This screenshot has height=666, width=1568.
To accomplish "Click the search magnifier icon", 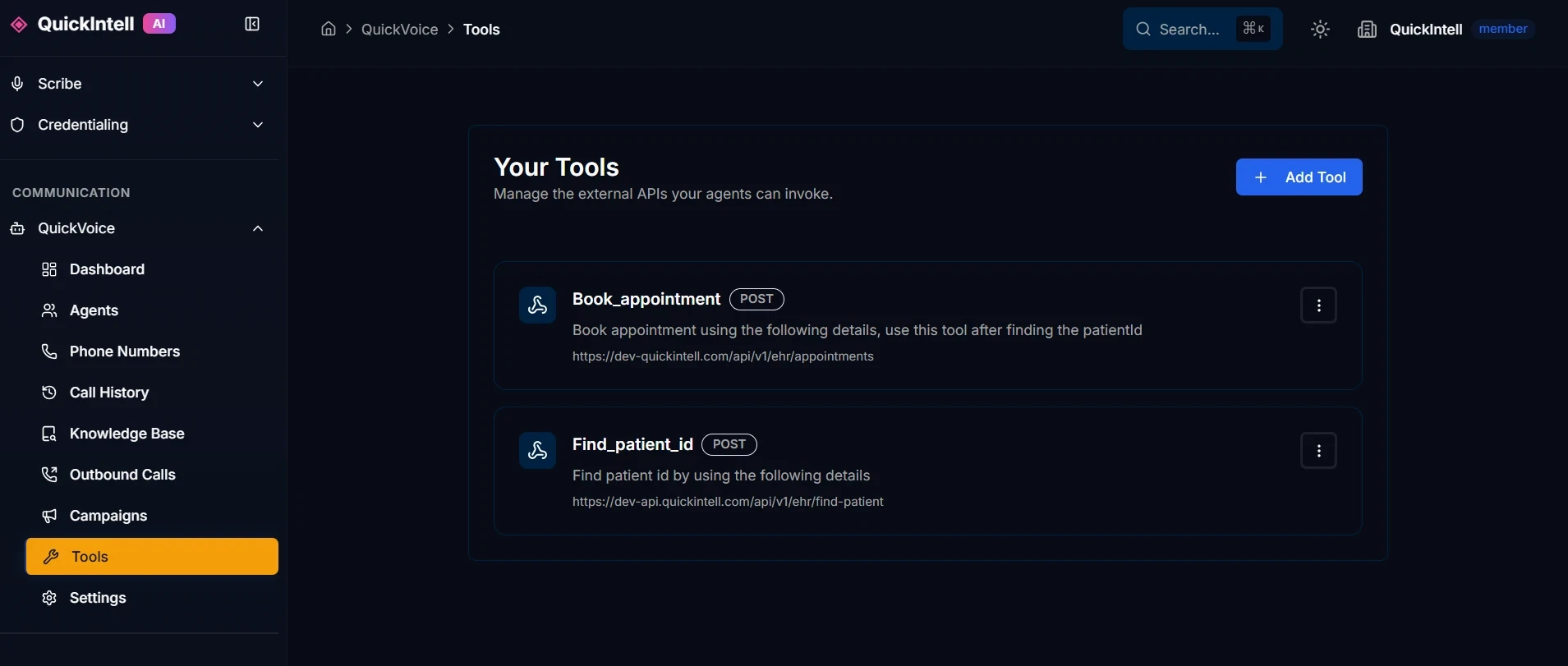I will pos(1143,30).
